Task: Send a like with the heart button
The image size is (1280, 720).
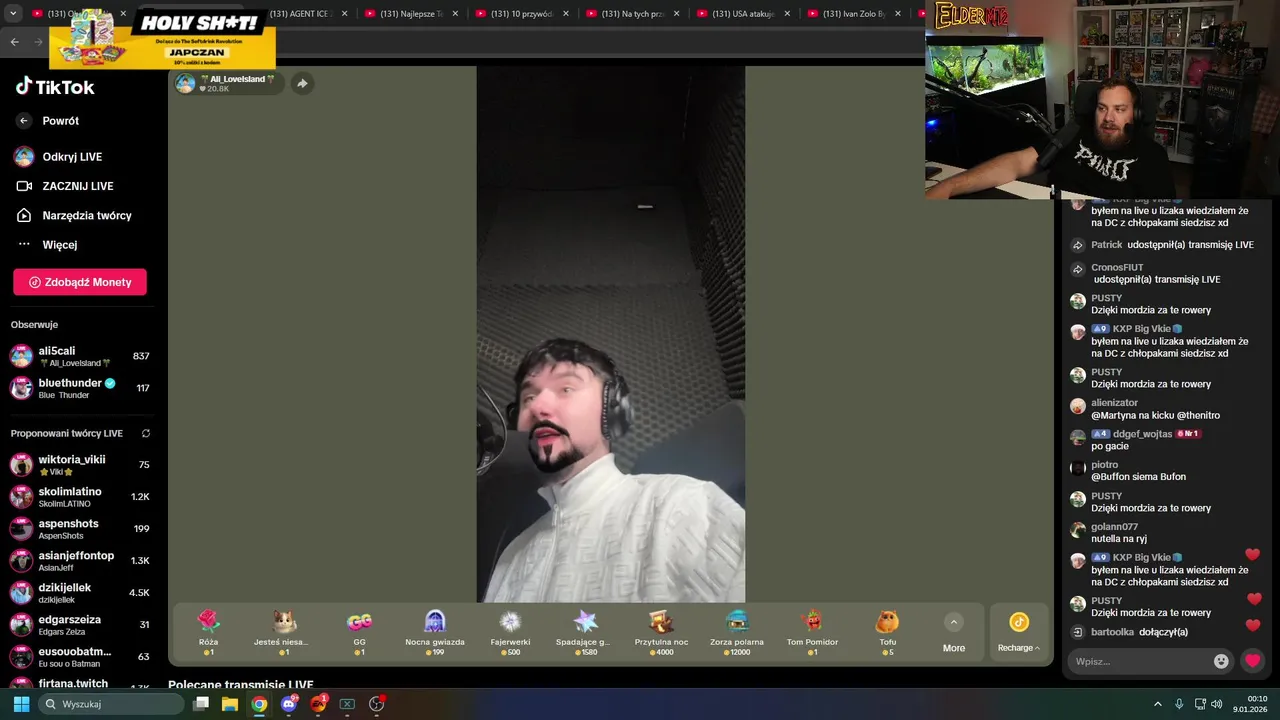Action: pyautogui.click(x=1252, y=661)
